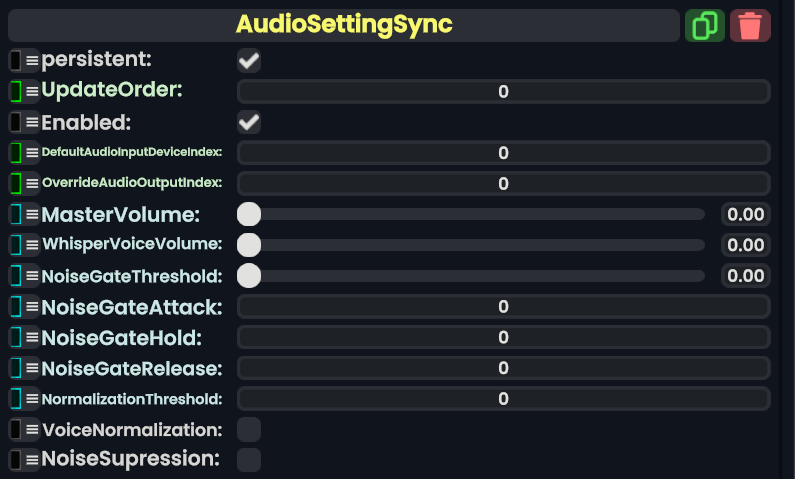Click the NoiseGateHold value field
795x479 pixels.
(503, 337)
